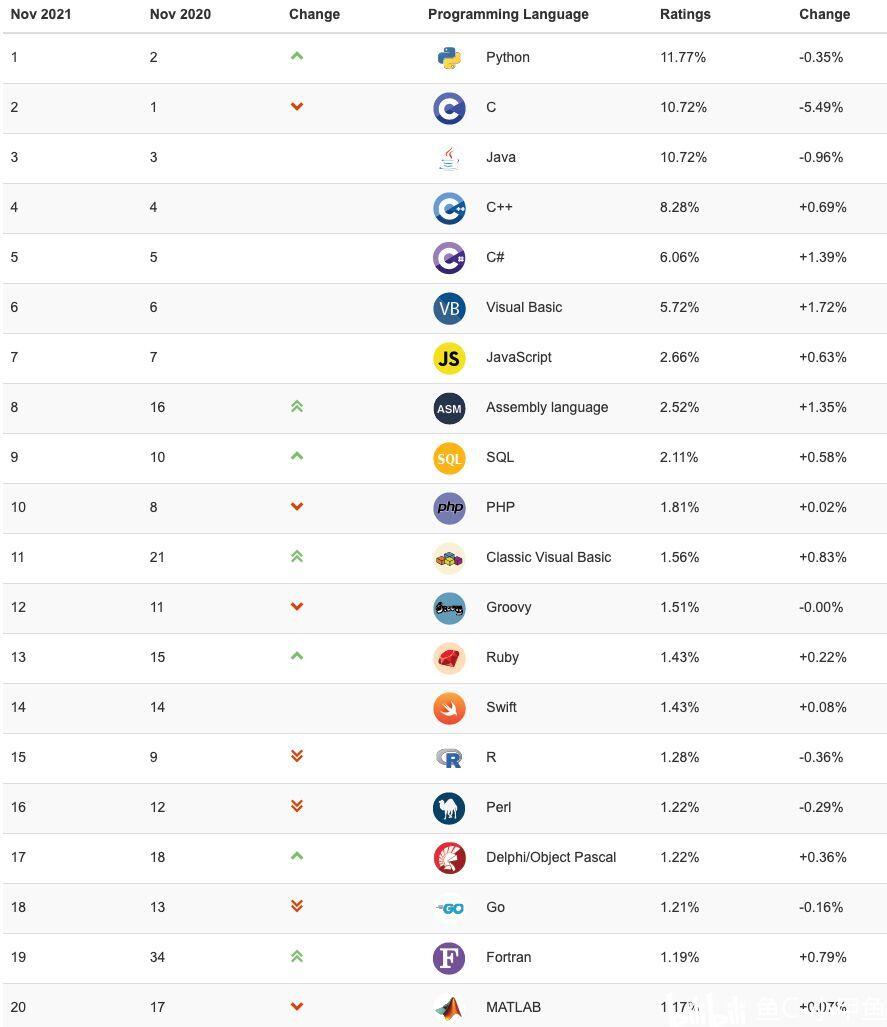Click the Programming Language column header
The image size is (887, 1027).
pos(508,15)
